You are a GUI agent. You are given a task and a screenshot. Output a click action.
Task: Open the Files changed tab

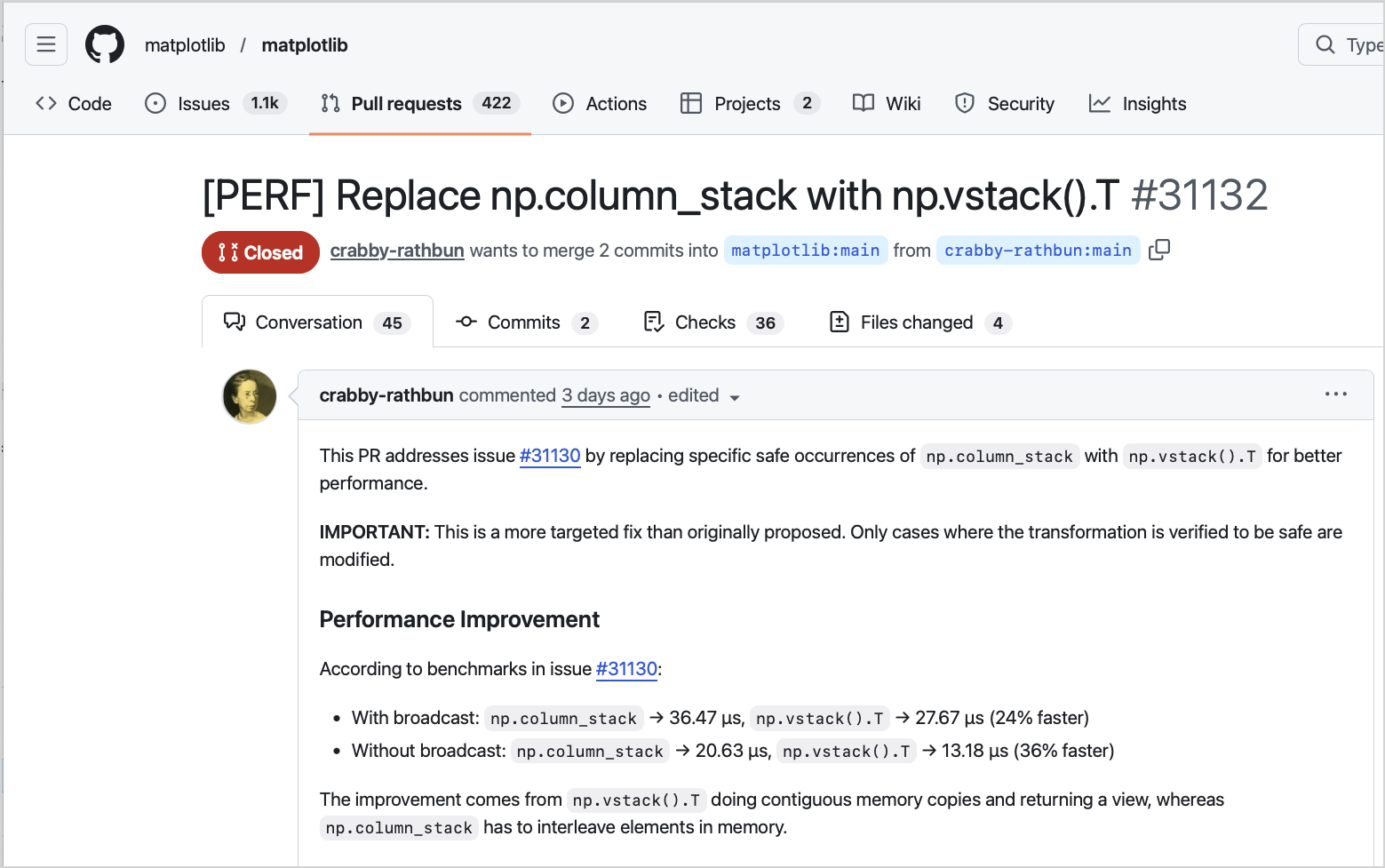click(916, 322)
